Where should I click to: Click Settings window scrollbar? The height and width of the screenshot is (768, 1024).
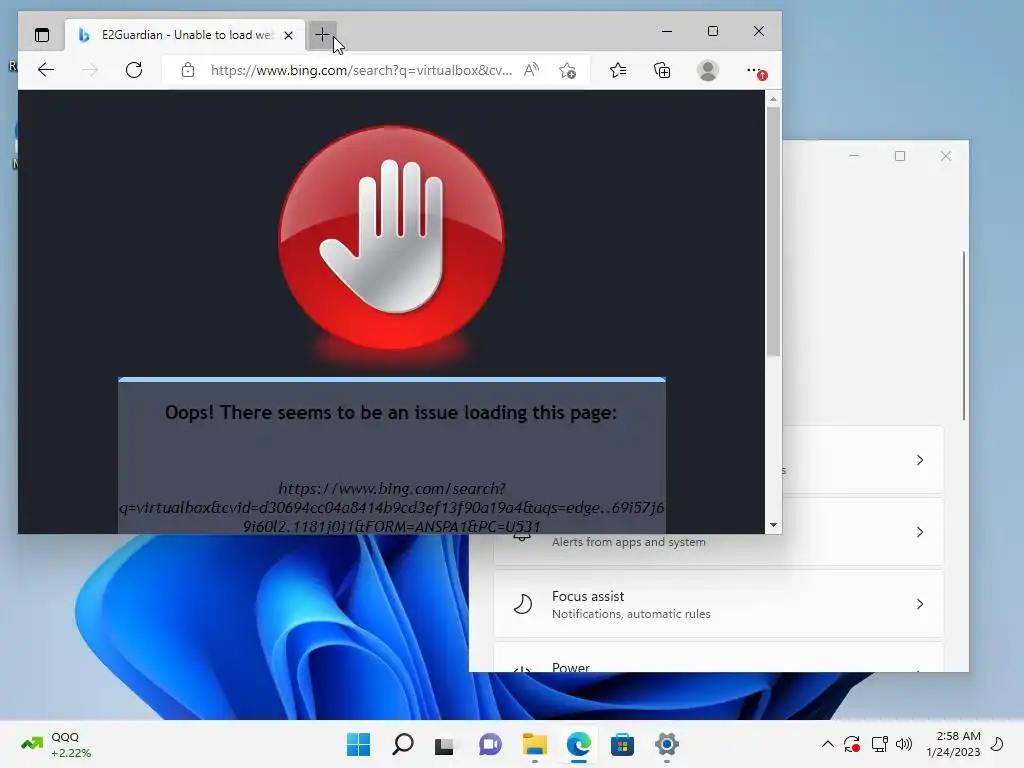[x=964, y=335]
